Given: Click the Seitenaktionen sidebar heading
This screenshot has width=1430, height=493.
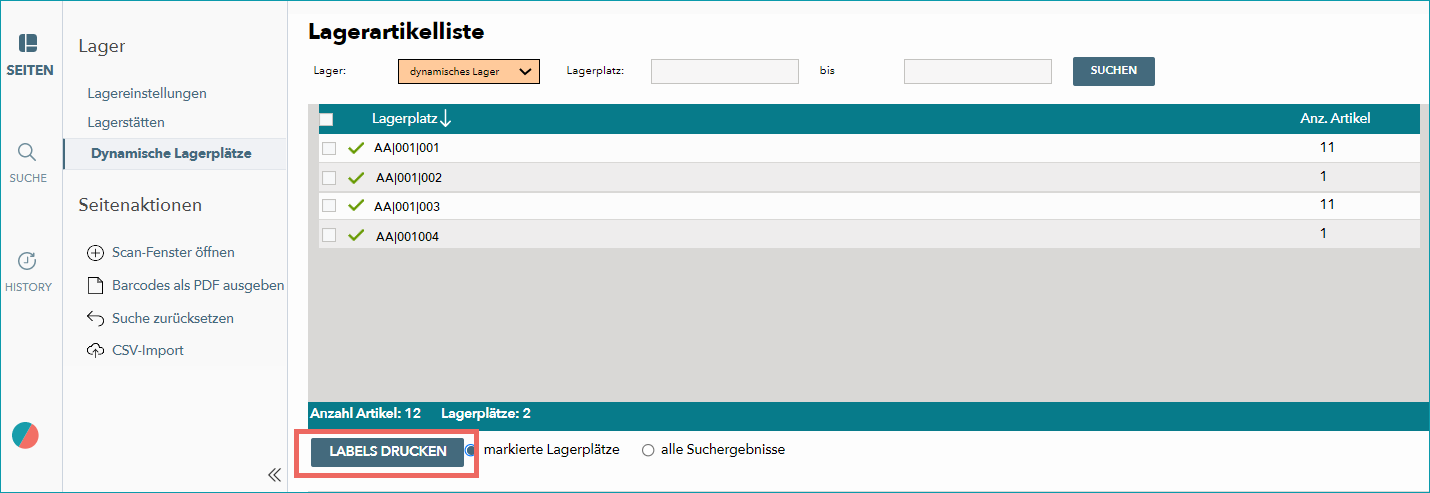Looking at the screenshot, I should (140, 205).
